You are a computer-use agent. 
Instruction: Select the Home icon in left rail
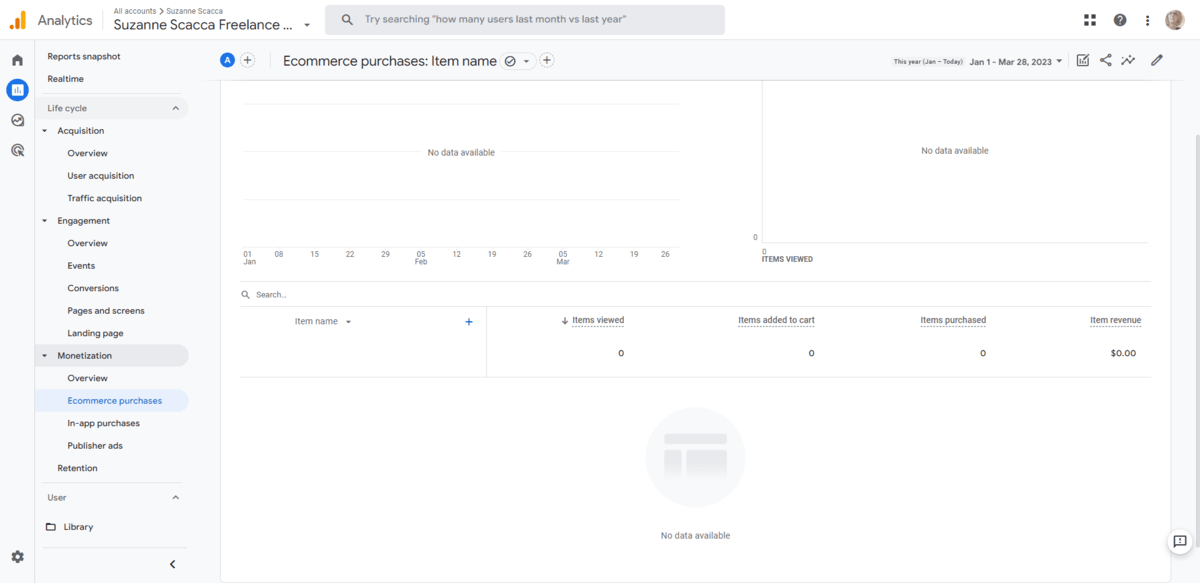tap(16, 60)
